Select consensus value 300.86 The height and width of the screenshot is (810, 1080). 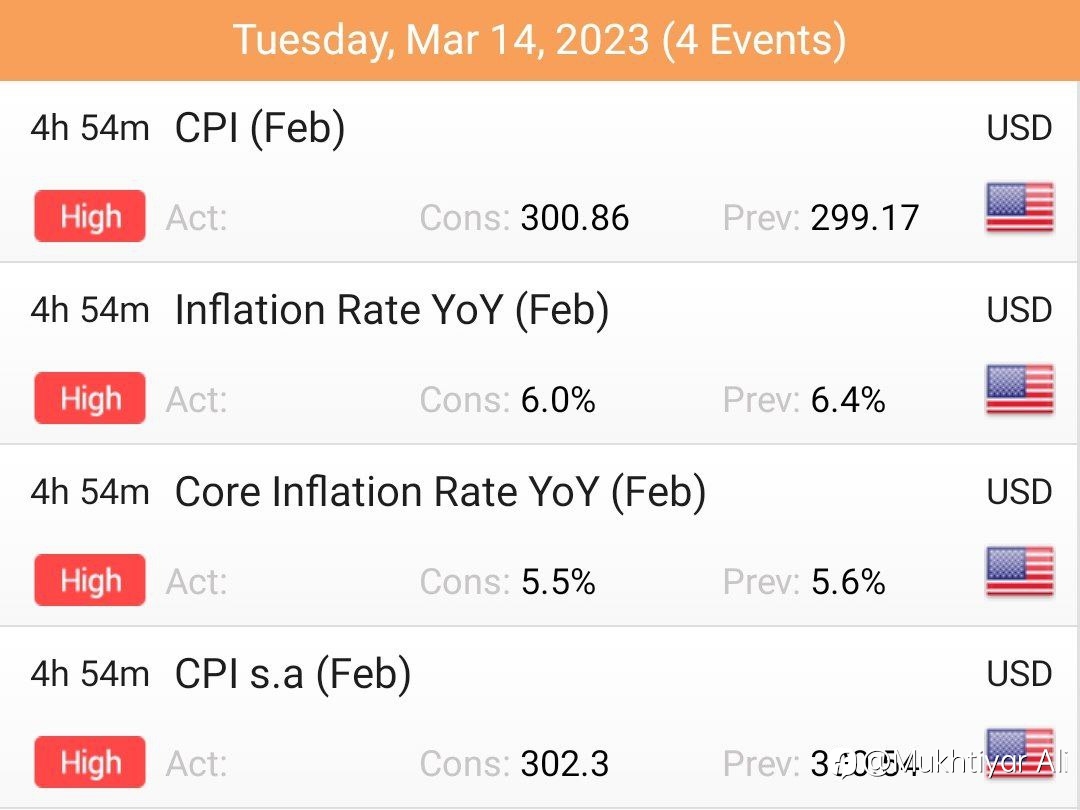pyautogui.click(x=574, y=218)
